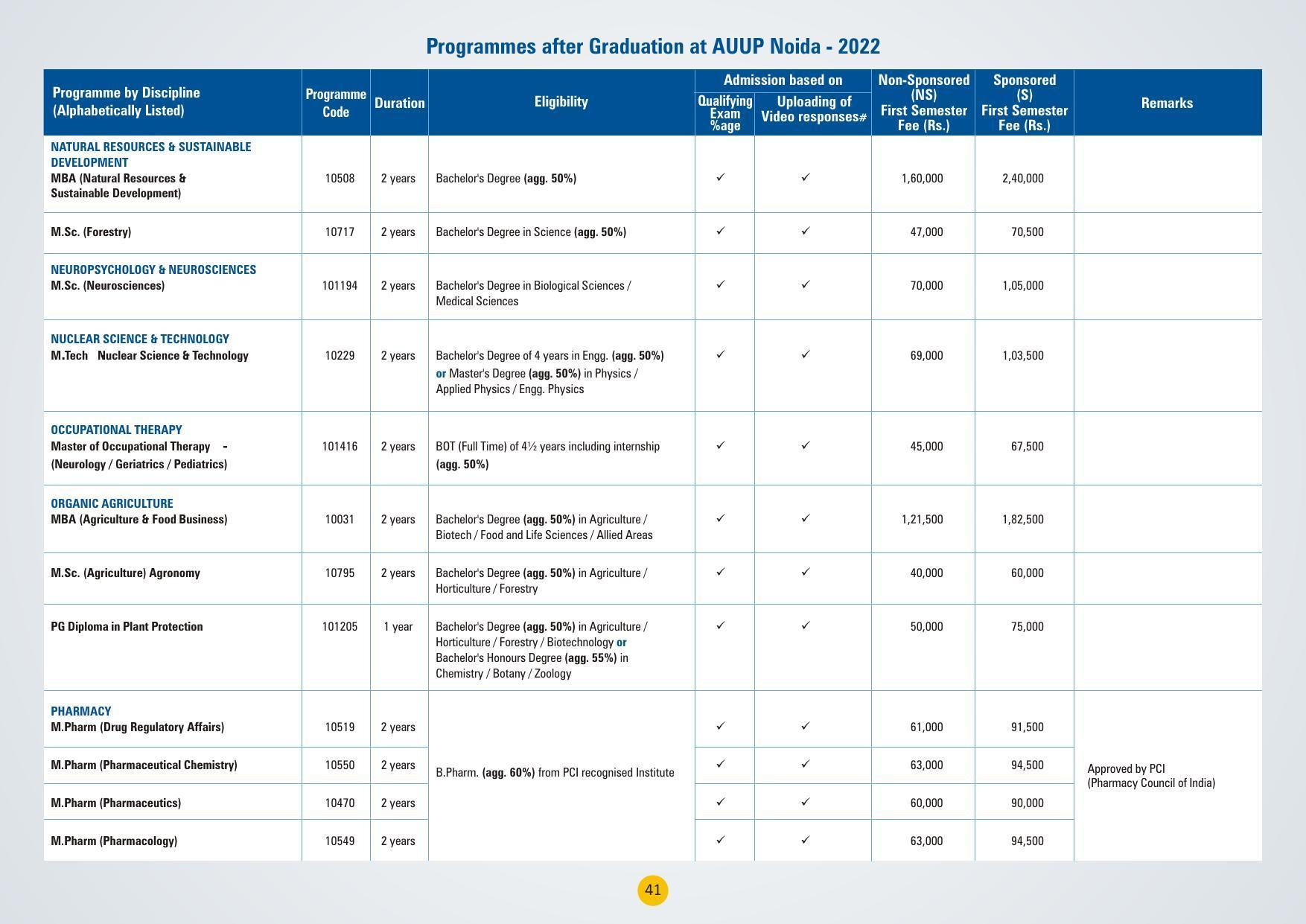Click 'NEUROPSYCHOLOGY & NEUROSCIENCES' heading
The image size is (1306, 924).
pos(153,270)
